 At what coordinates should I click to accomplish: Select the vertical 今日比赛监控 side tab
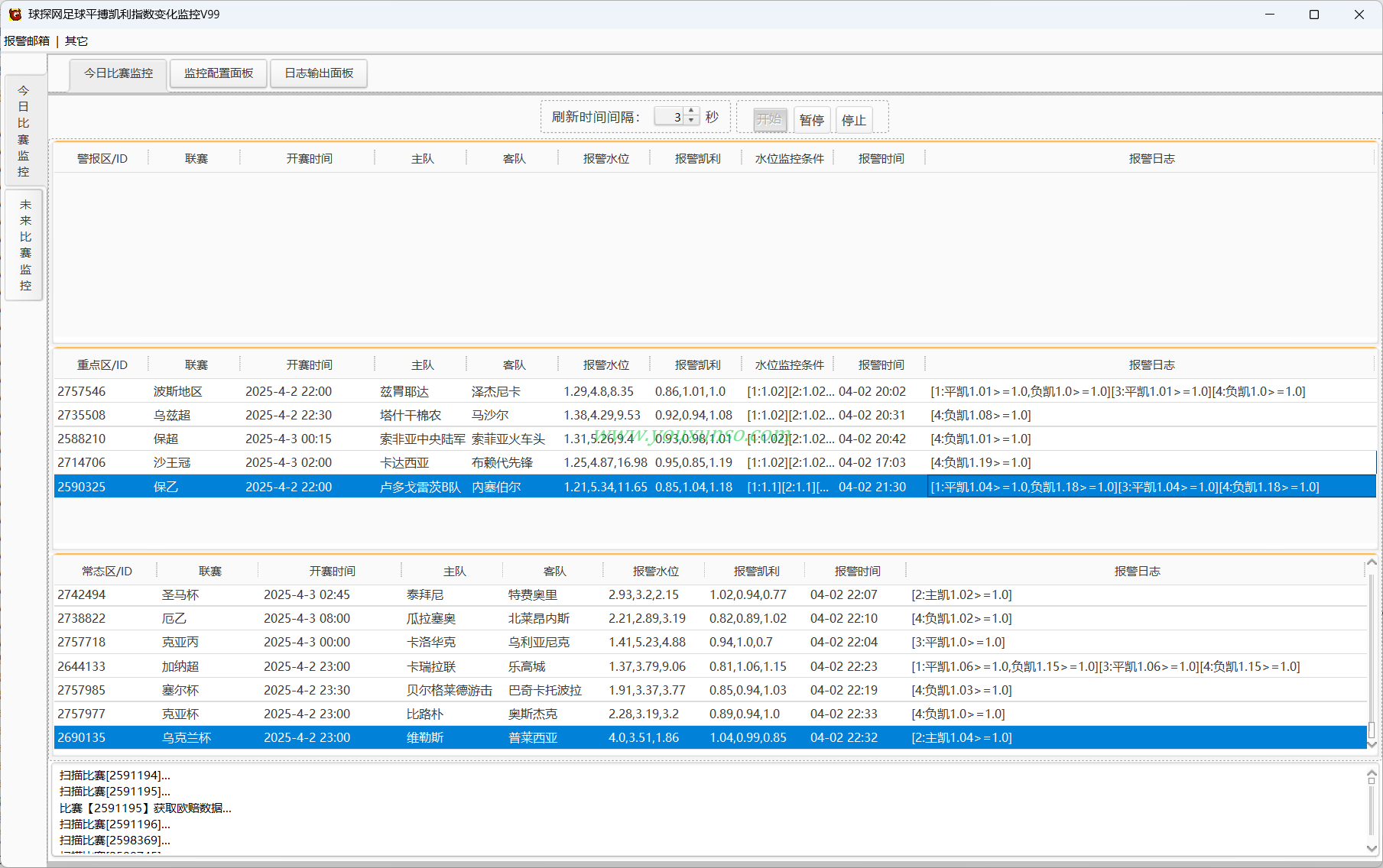[x=24, y=131]
